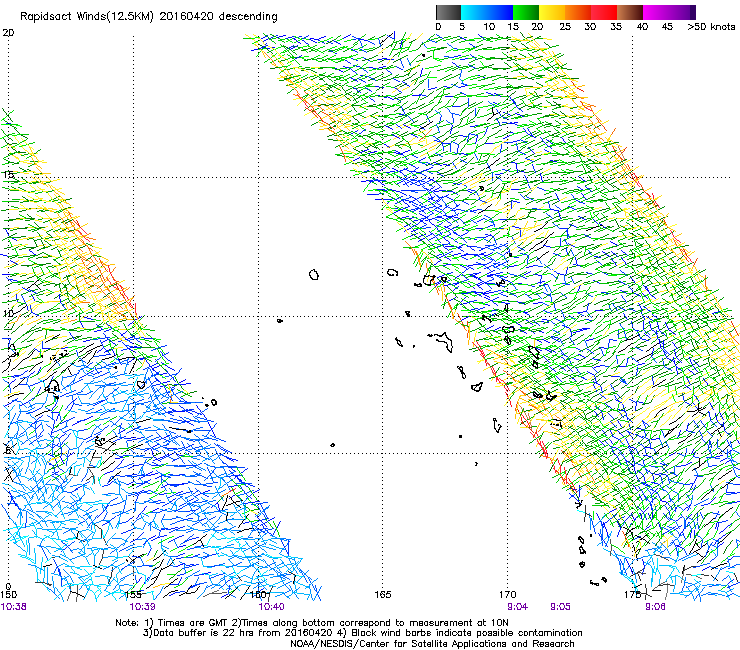740x650 pixels.
Task: Click the '>50 knots' legend label
Action: click(x=711, y=27)
